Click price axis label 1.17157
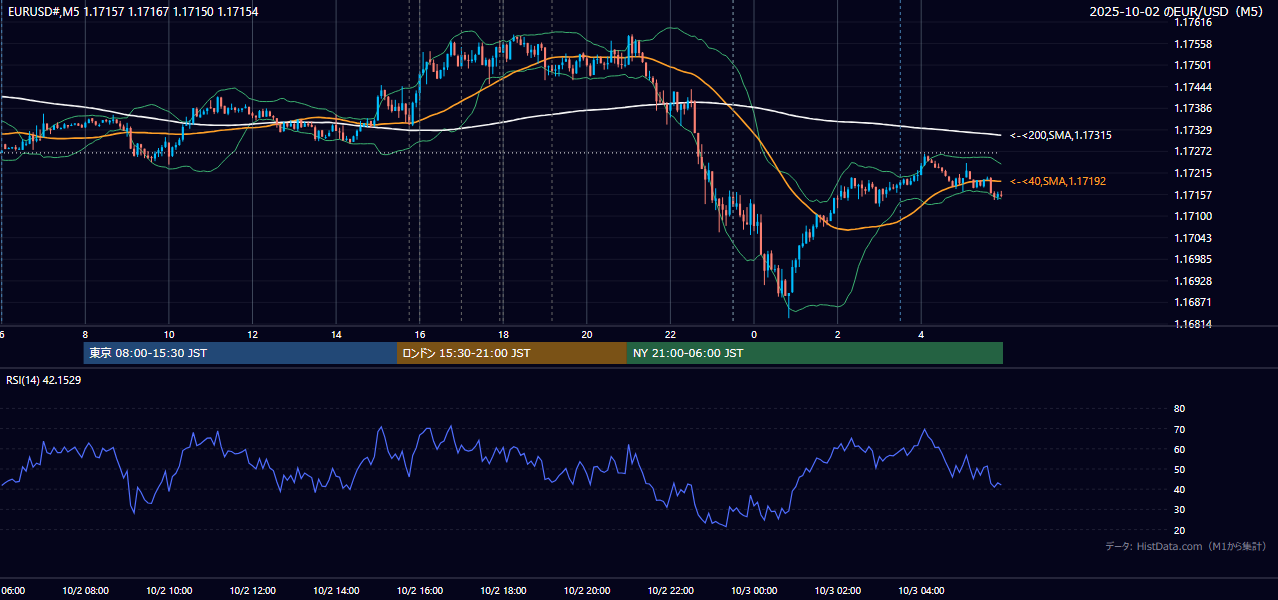The height and width of the screenshot is (600, 1278). (x=1193, y=194)
